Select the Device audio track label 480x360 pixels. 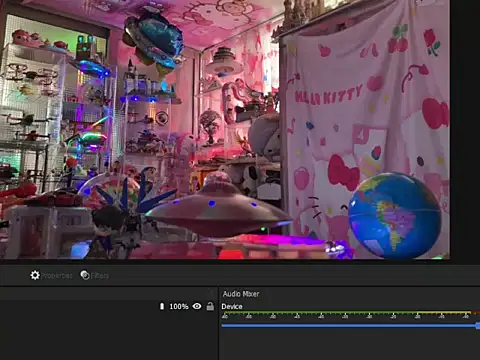[232, 306]
